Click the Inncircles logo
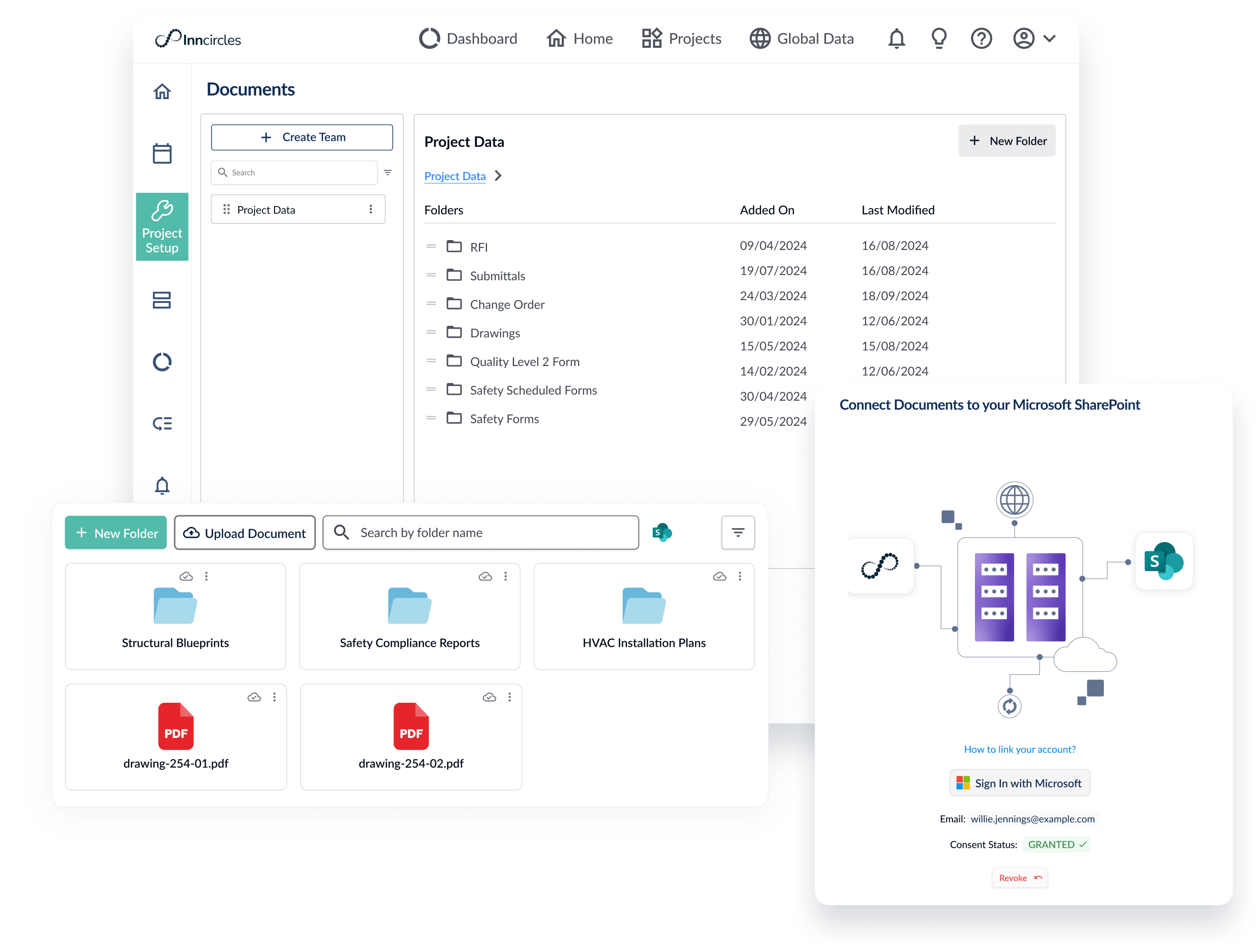The image size is (1260, 952). pos(198,39)
